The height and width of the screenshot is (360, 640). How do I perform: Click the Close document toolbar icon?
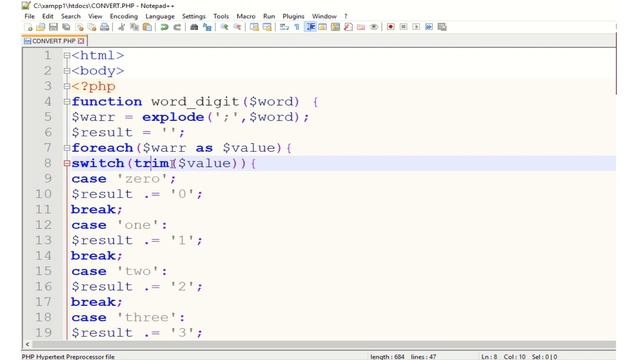coord(79,27)
